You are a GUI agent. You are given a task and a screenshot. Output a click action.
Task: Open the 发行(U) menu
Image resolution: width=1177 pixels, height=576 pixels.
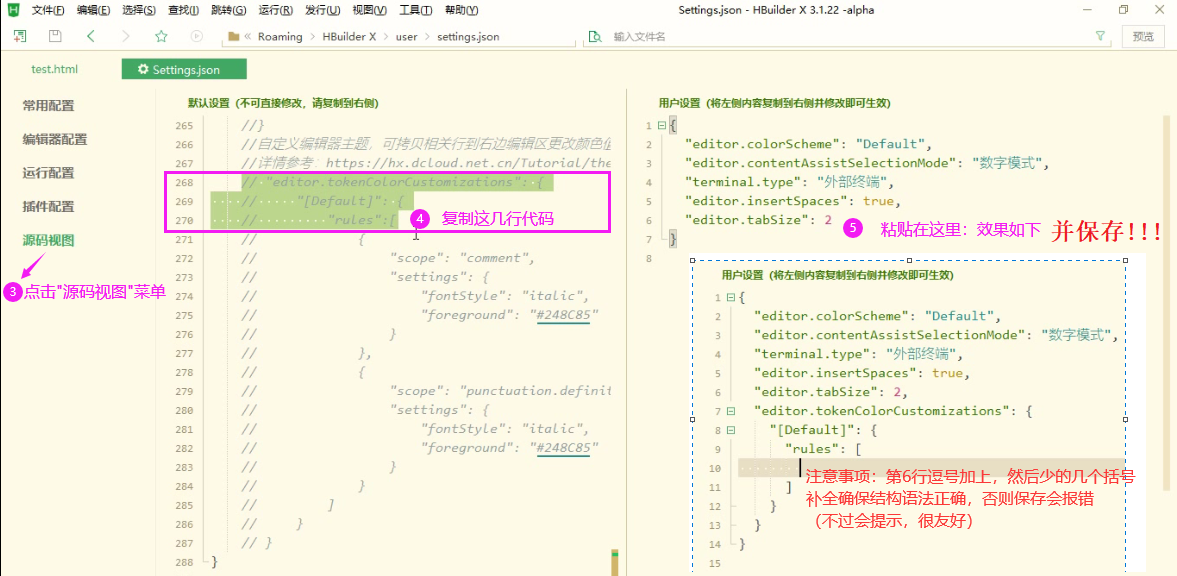point(323,11)
